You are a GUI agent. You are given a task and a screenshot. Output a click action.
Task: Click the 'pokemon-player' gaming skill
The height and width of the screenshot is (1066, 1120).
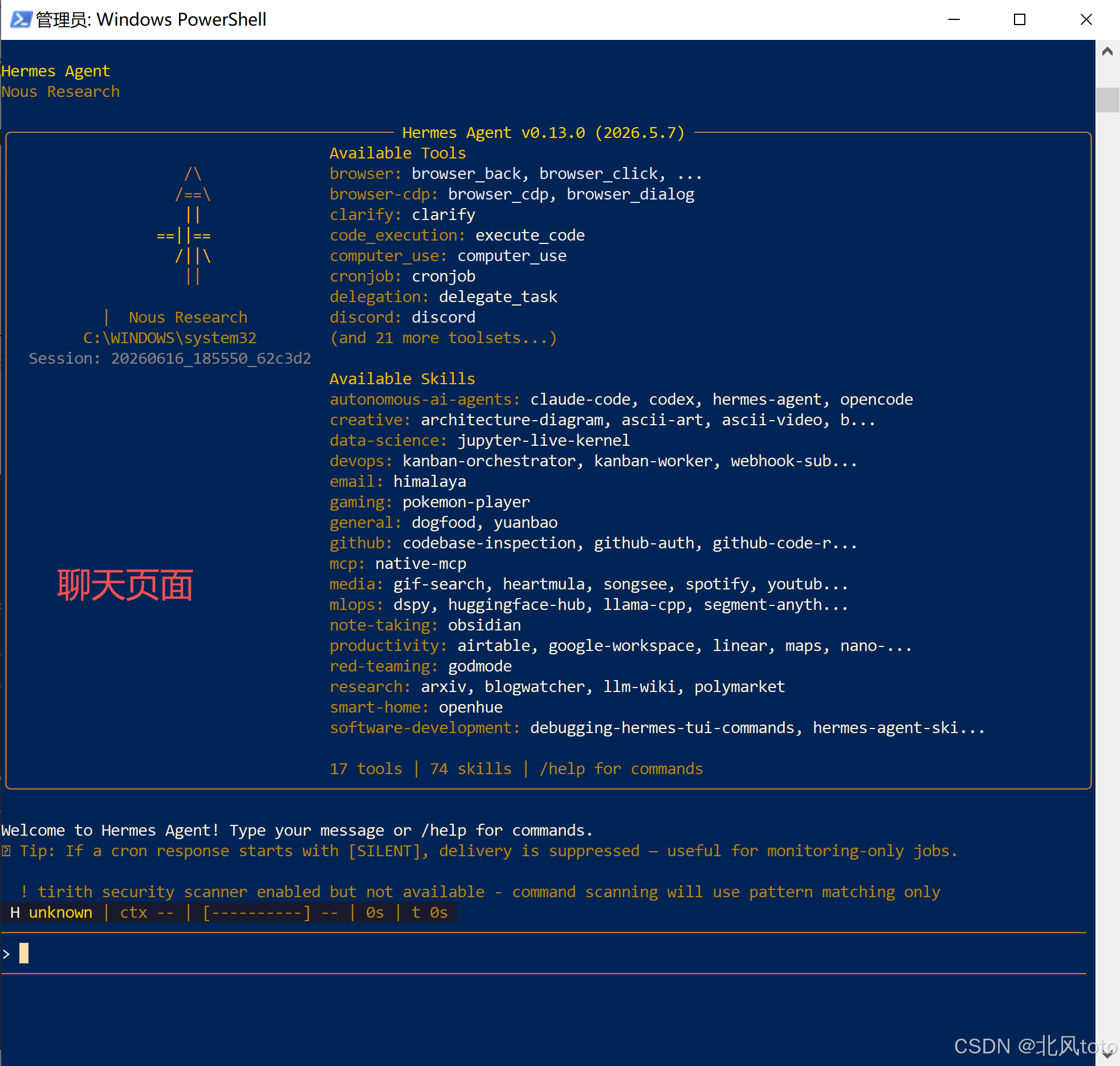(x=466, y=502)
